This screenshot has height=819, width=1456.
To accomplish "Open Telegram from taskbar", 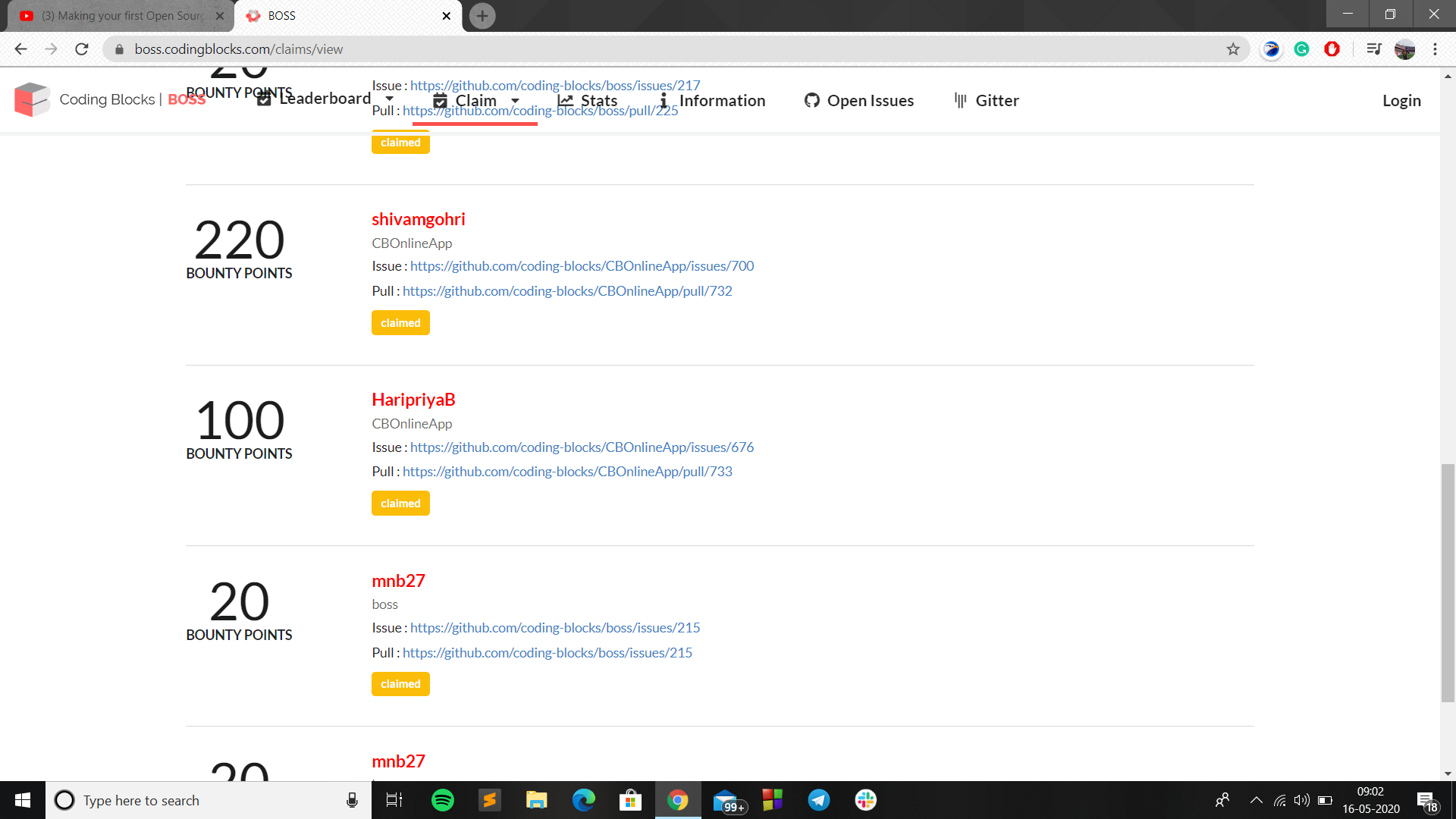I will click(x=818, y=800).
